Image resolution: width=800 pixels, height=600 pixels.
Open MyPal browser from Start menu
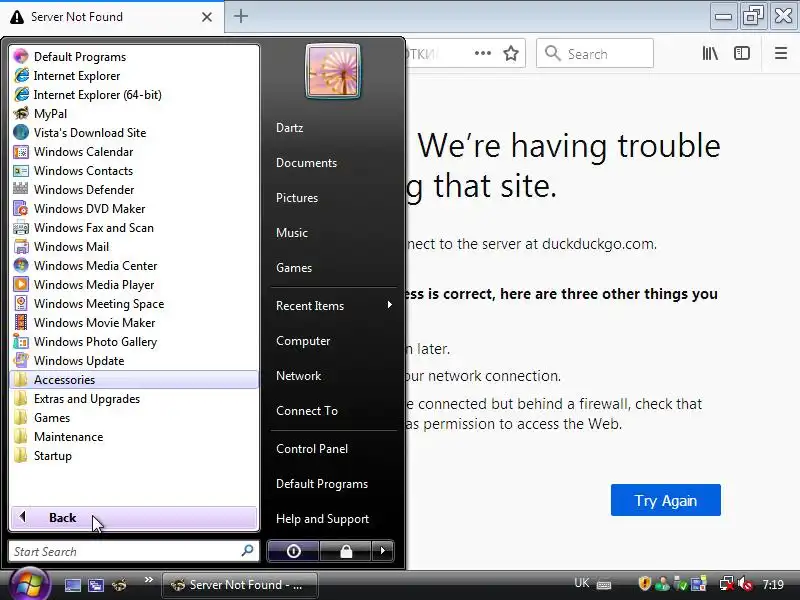pos(134,113)
